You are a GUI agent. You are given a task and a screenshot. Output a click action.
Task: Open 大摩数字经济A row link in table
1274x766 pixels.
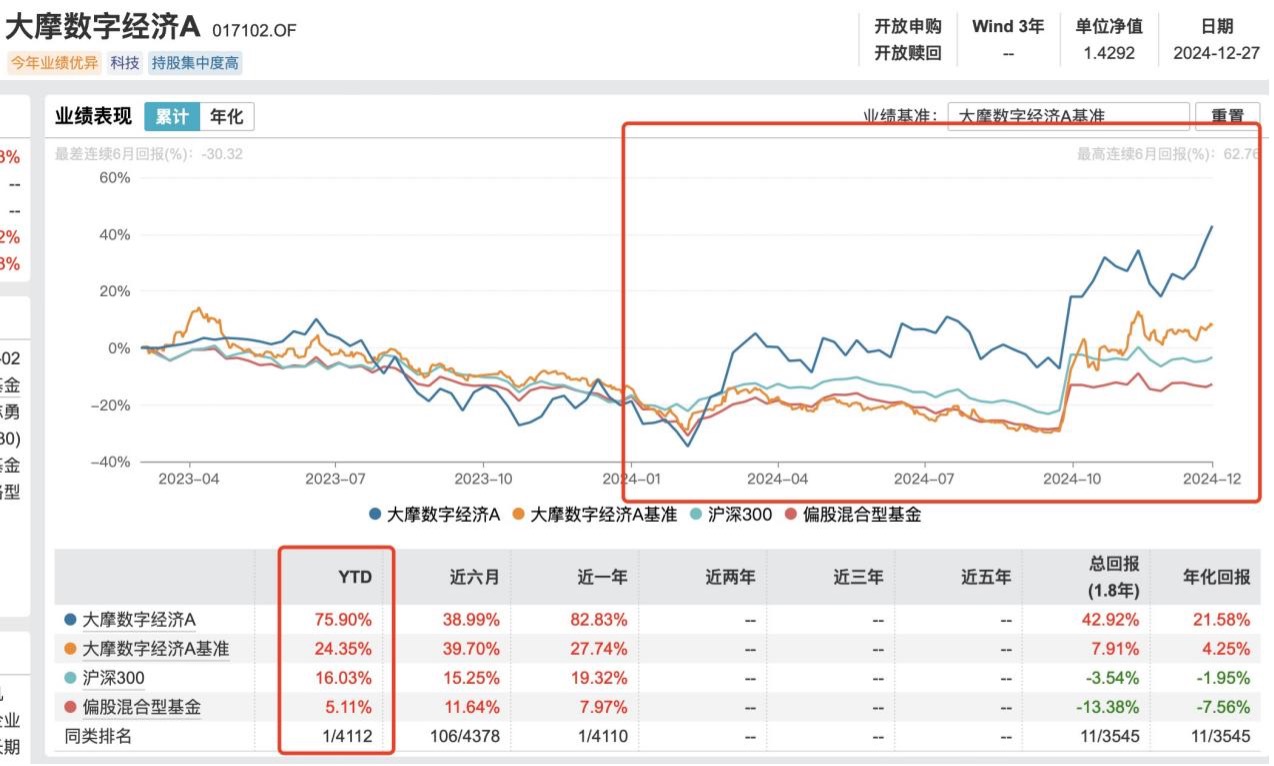tap(139, 619)
